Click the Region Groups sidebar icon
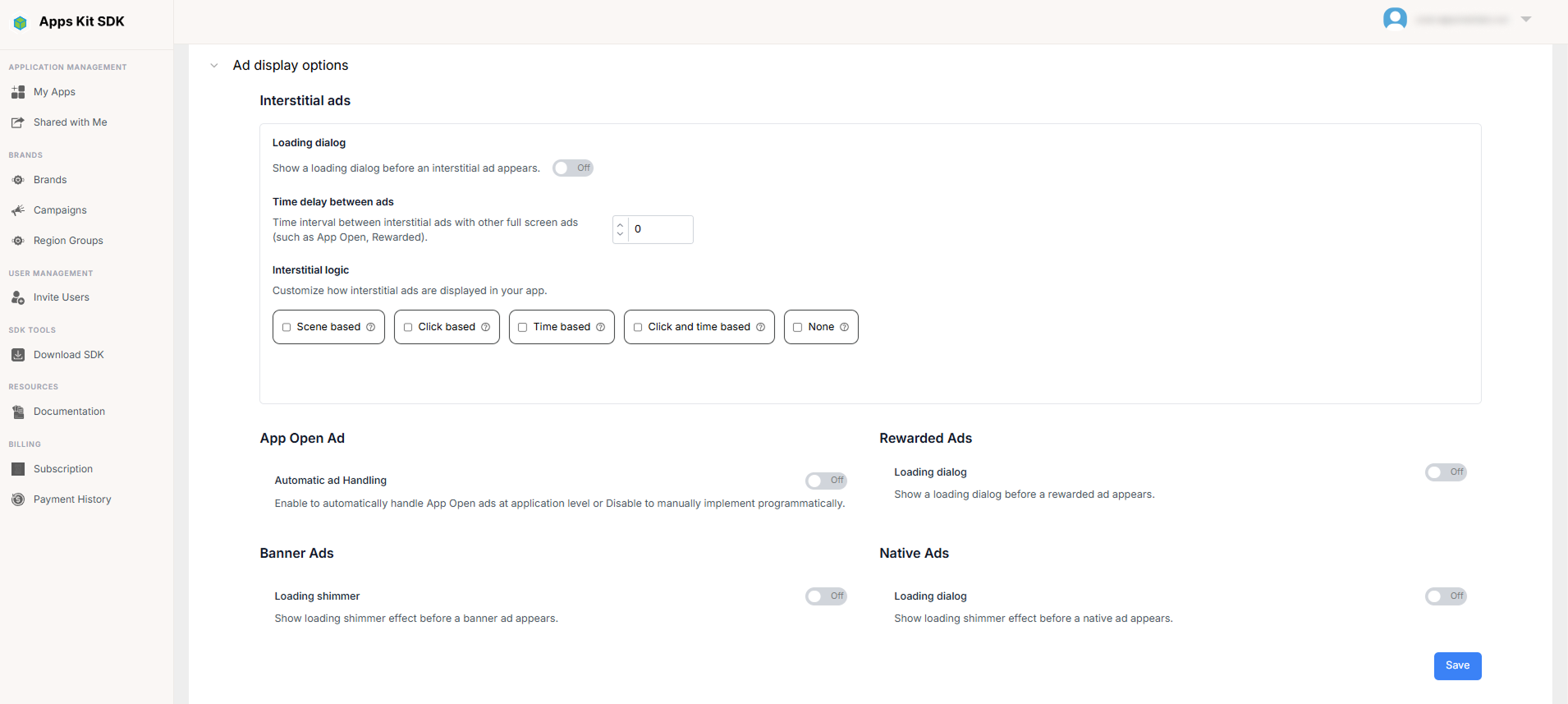The image size is (1568, 704). point(18,241)
